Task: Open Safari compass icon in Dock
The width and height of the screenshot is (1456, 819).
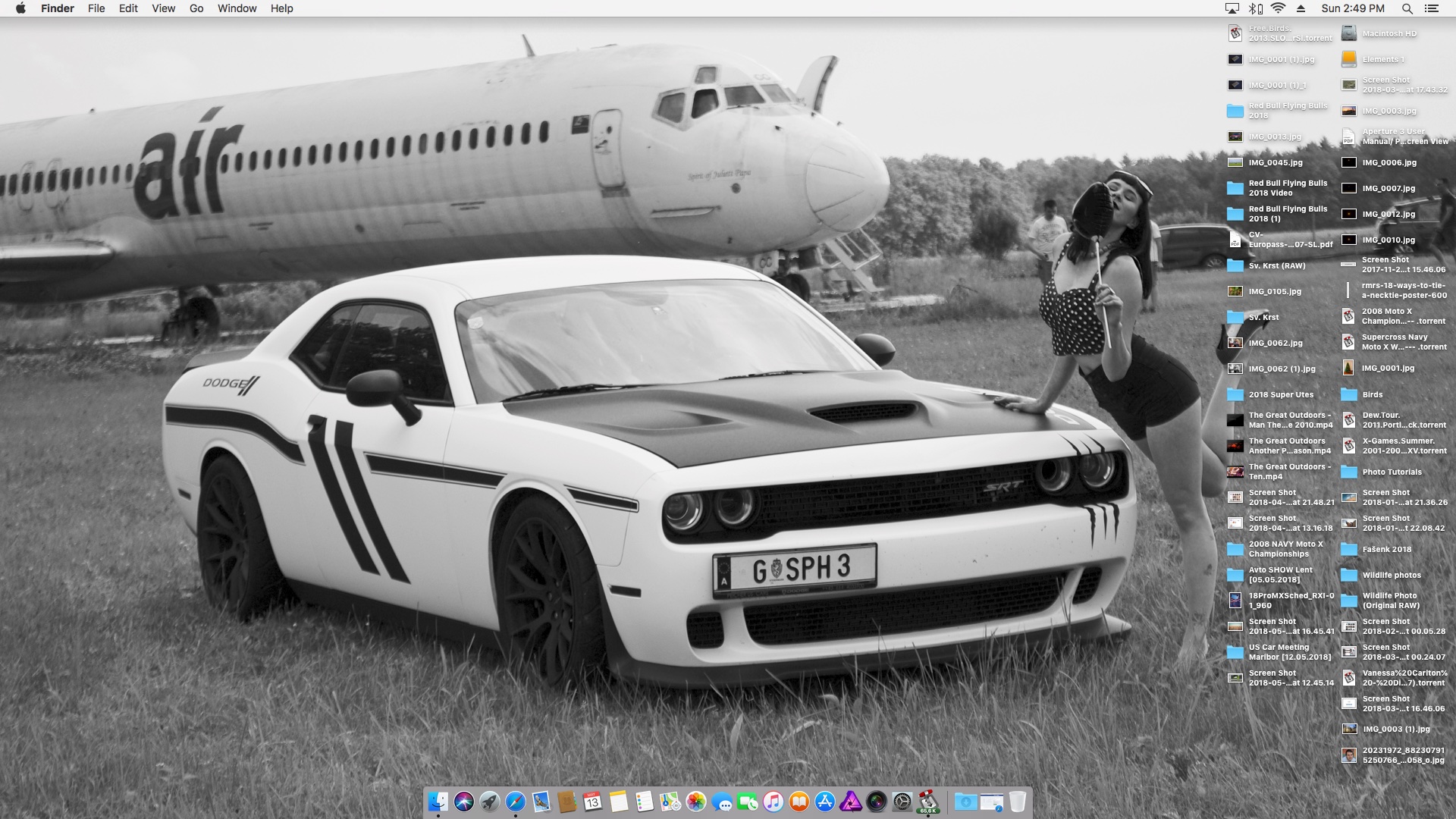Action: coord(516,802)
